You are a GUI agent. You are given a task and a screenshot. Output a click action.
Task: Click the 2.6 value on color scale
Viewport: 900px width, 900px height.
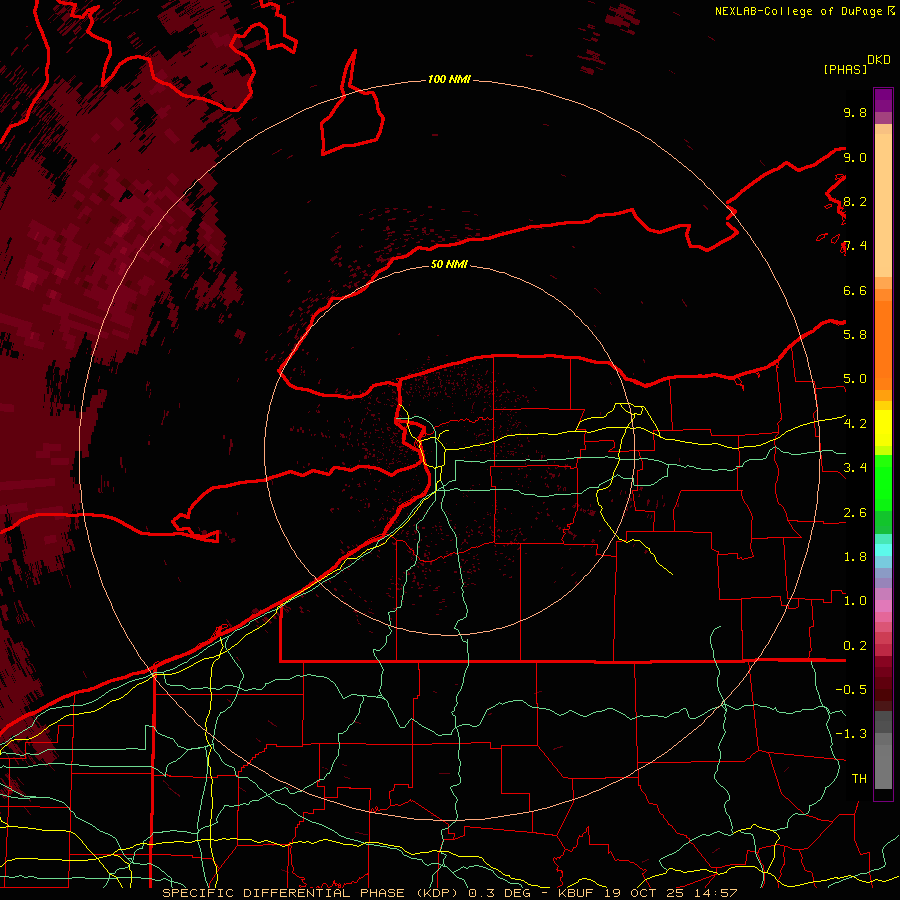point(855,512)
